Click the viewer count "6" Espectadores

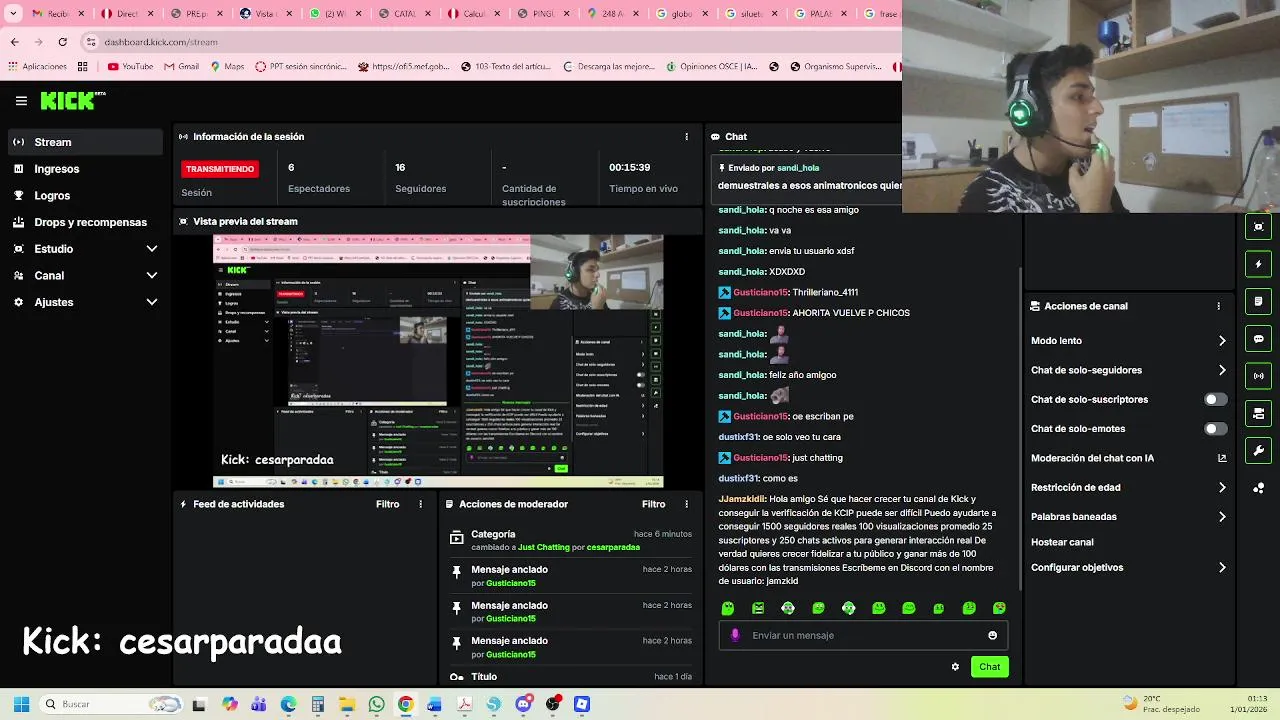pyautogui.click(x=291, y=167)
